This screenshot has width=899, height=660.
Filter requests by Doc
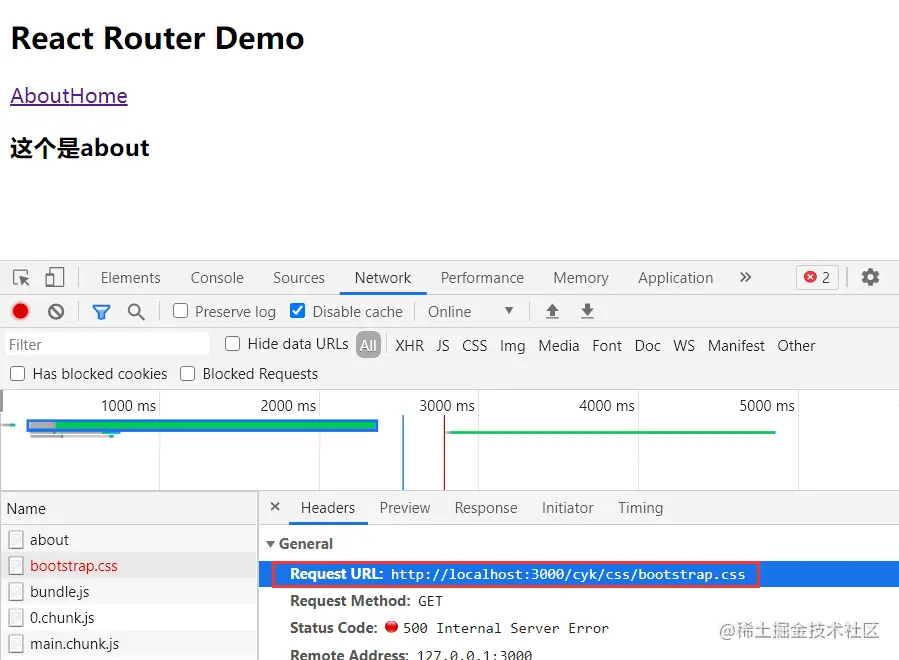coord(647,346)
